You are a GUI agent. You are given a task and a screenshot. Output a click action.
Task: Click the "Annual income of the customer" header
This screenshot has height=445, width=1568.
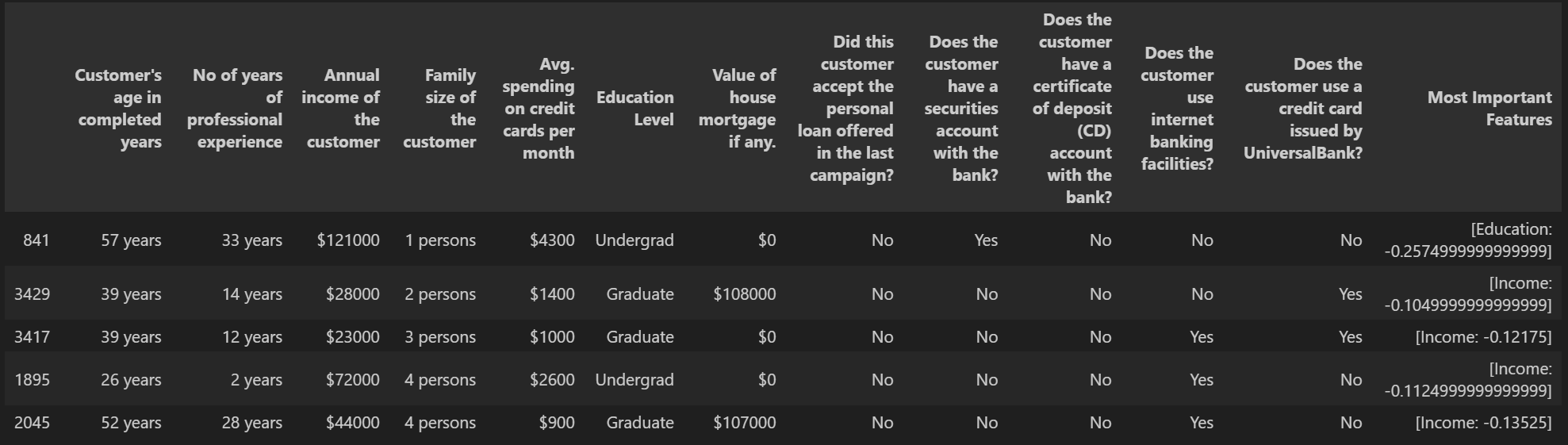340,109
